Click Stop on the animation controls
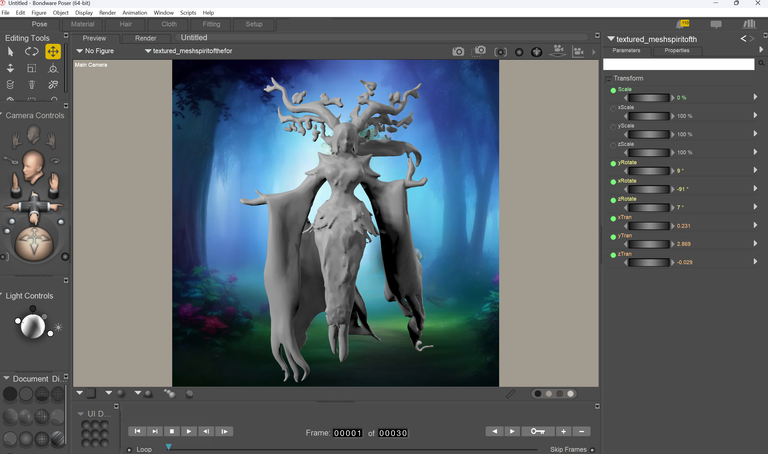The width and height of the screenshot is (768, 454). click(171, 431)
